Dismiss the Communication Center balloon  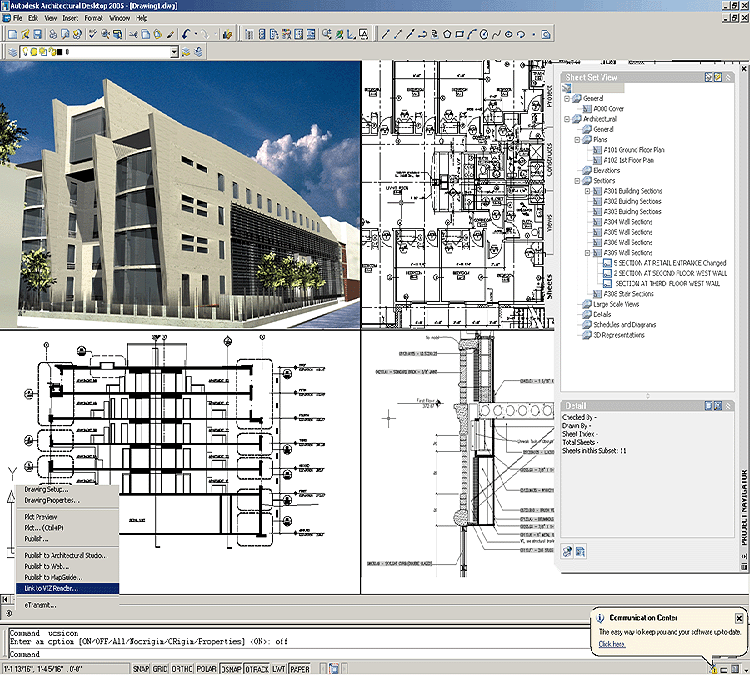pyautogui.click(x=739, y=618)
